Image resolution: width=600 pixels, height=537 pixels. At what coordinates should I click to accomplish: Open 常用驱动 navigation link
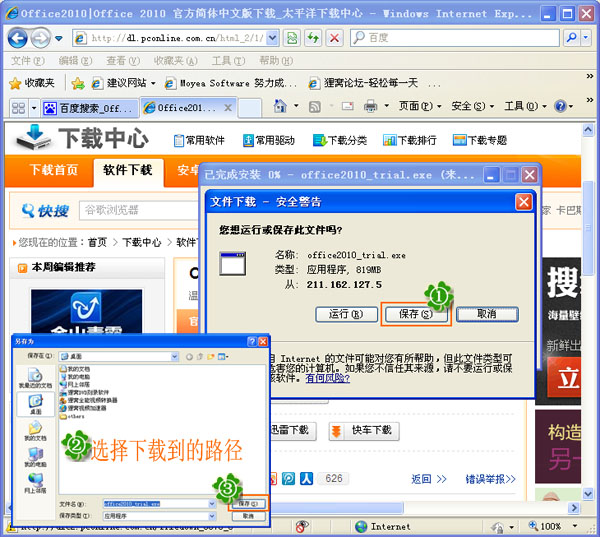(269, 140)
